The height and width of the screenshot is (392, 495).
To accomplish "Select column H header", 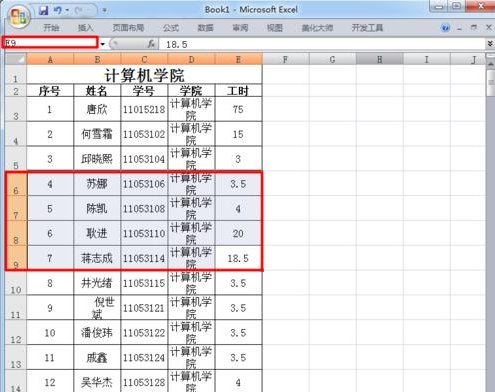I will pyautogui.click(x=380, y=59).
